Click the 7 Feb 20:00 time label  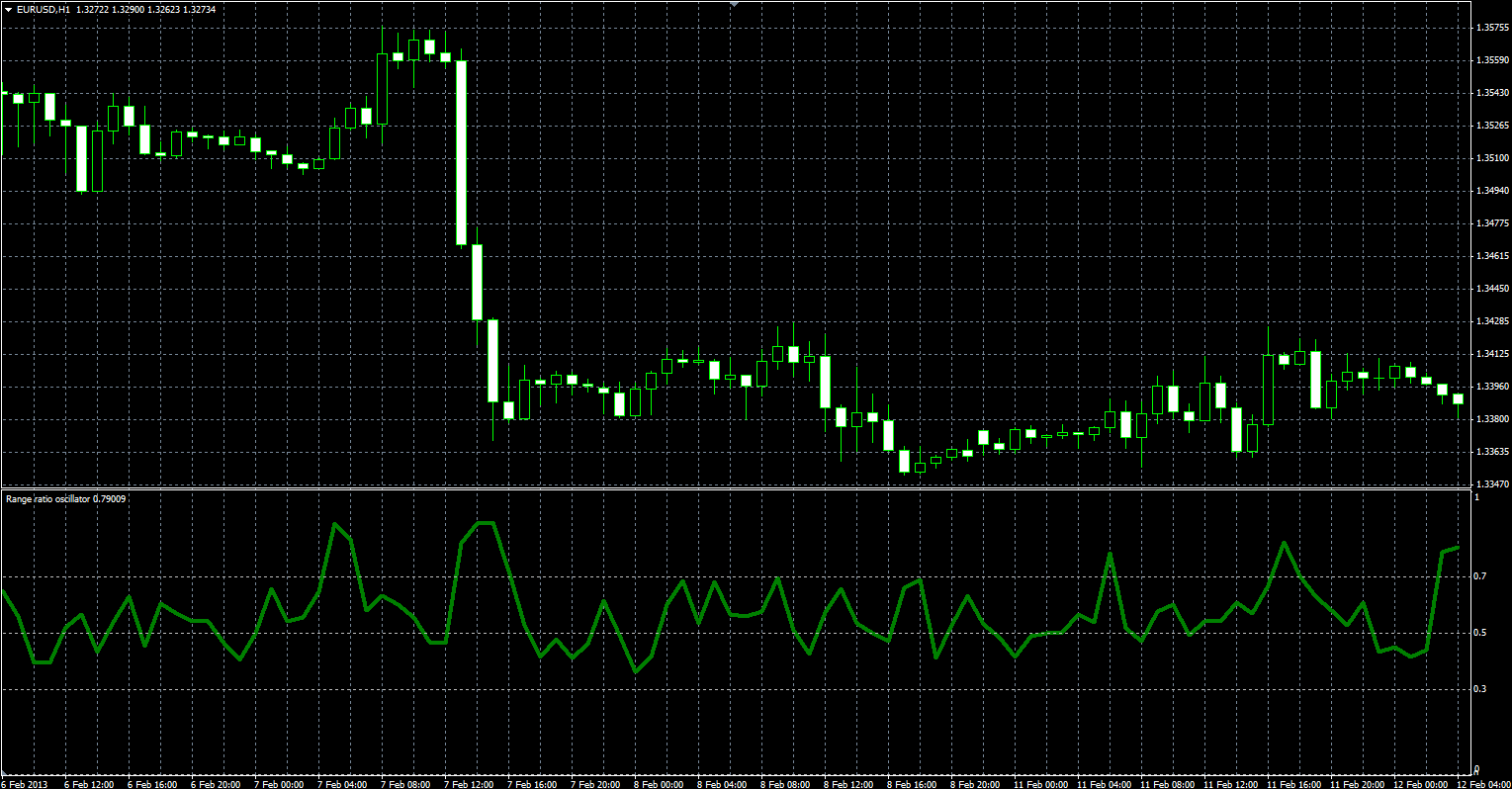[594, 784]
